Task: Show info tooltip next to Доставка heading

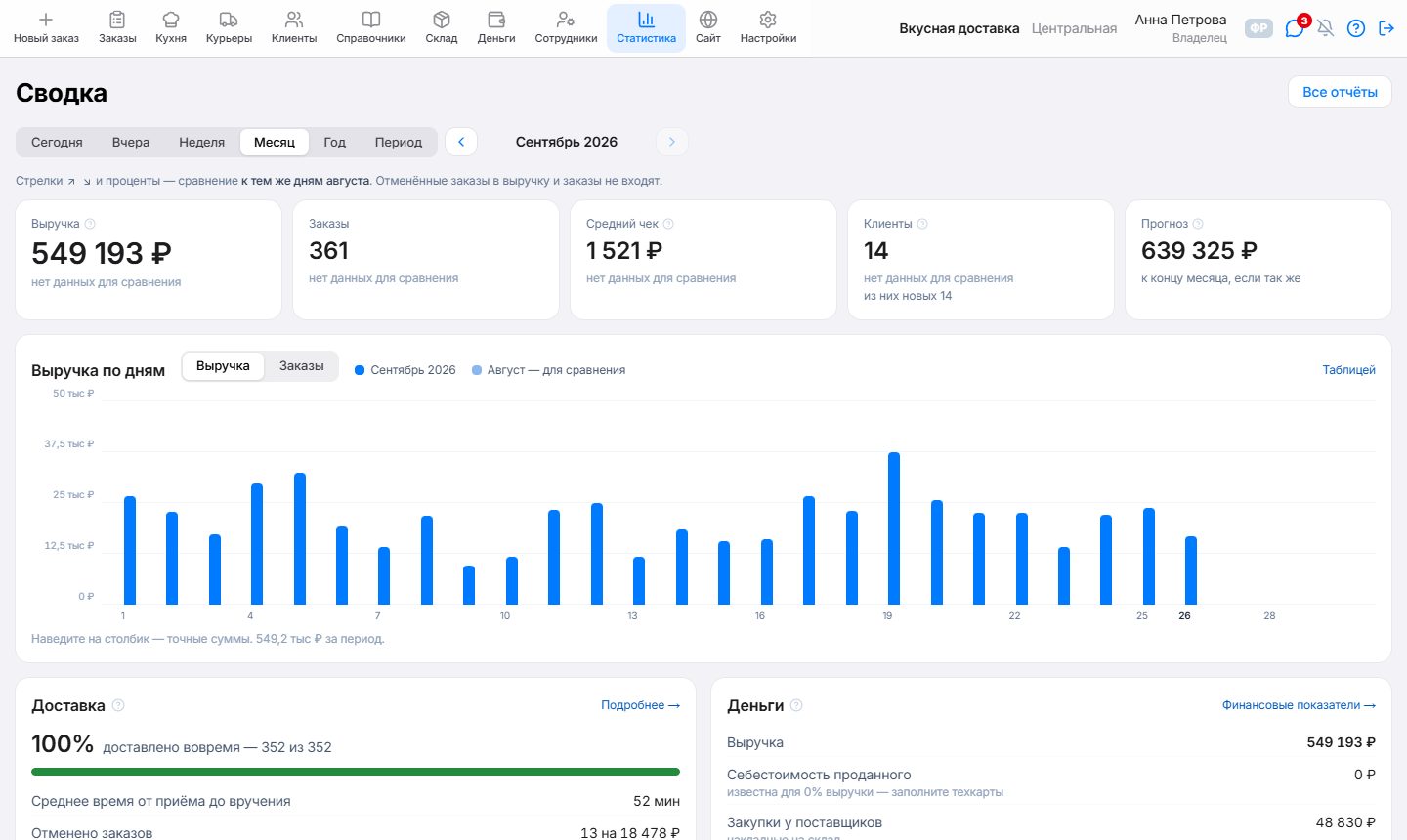Action: tap(118, 705)
